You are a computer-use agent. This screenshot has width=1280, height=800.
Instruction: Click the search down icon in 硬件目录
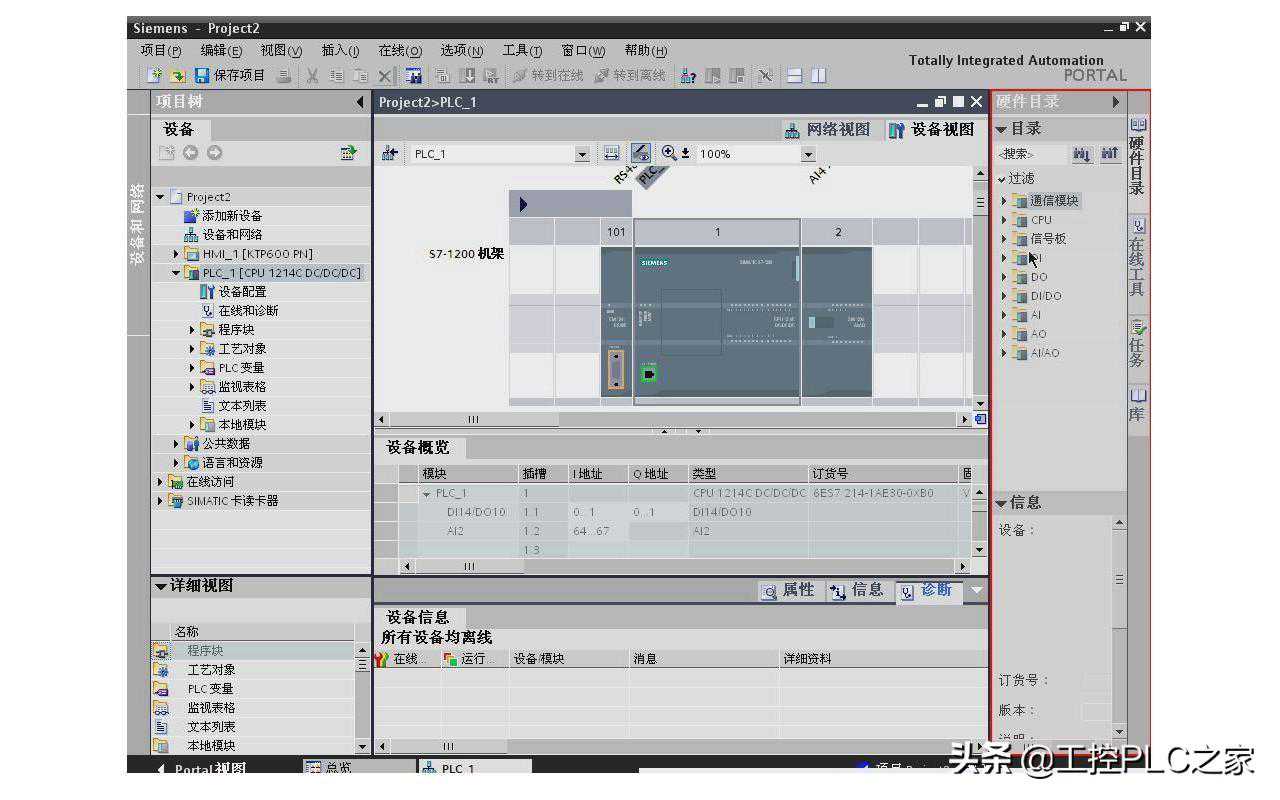coord(1082,154)
